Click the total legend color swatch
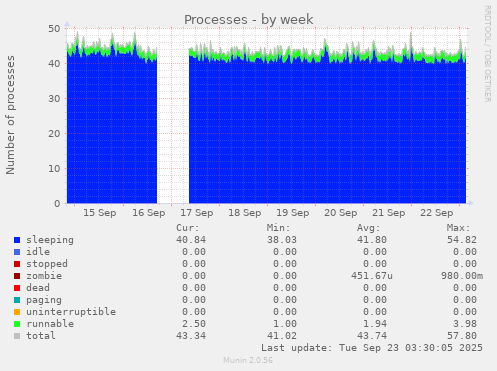497x371 pixels. pos(17,336)
